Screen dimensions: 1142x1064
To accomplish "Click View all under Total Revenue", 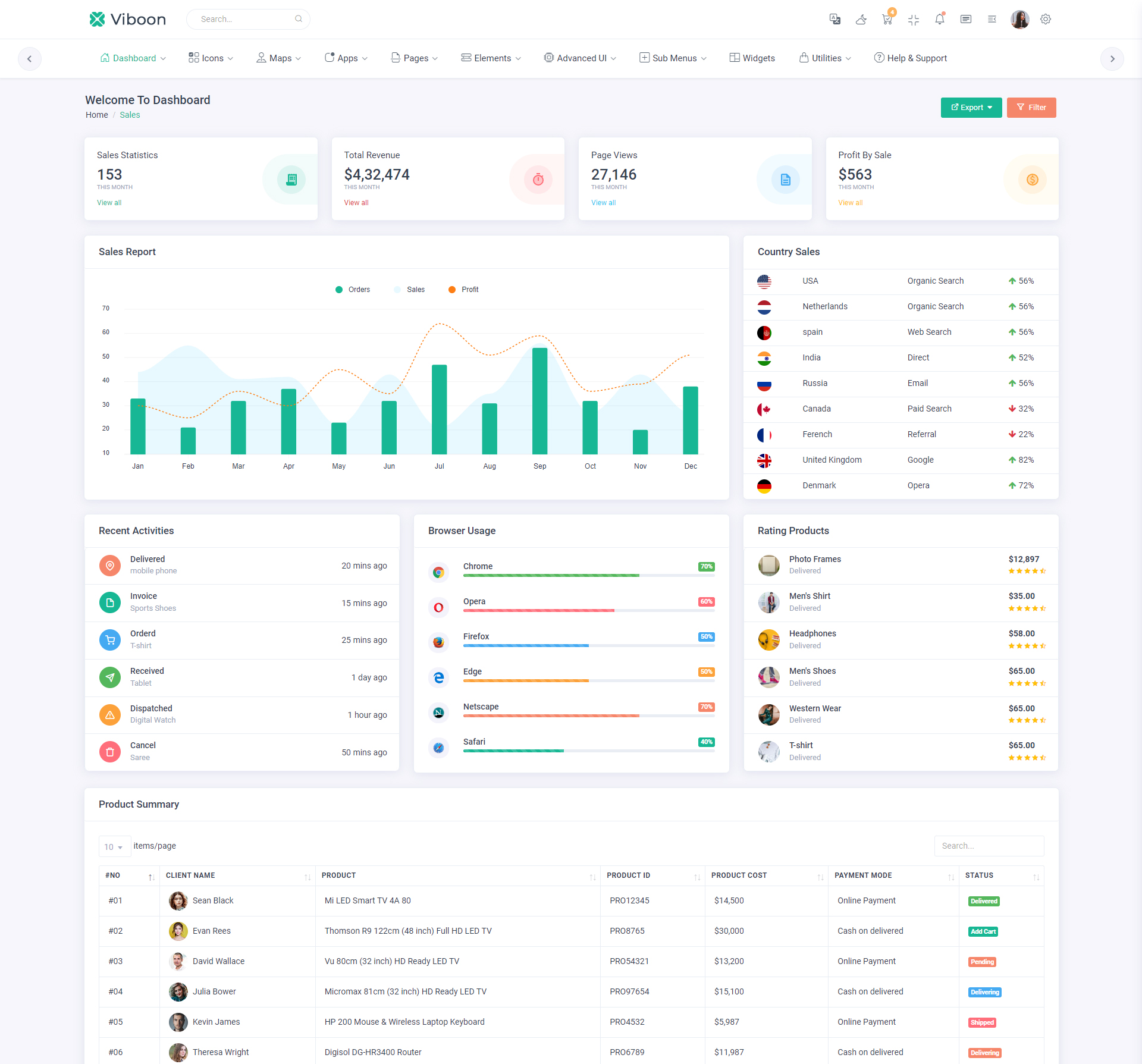I will [x=356, y=203].
